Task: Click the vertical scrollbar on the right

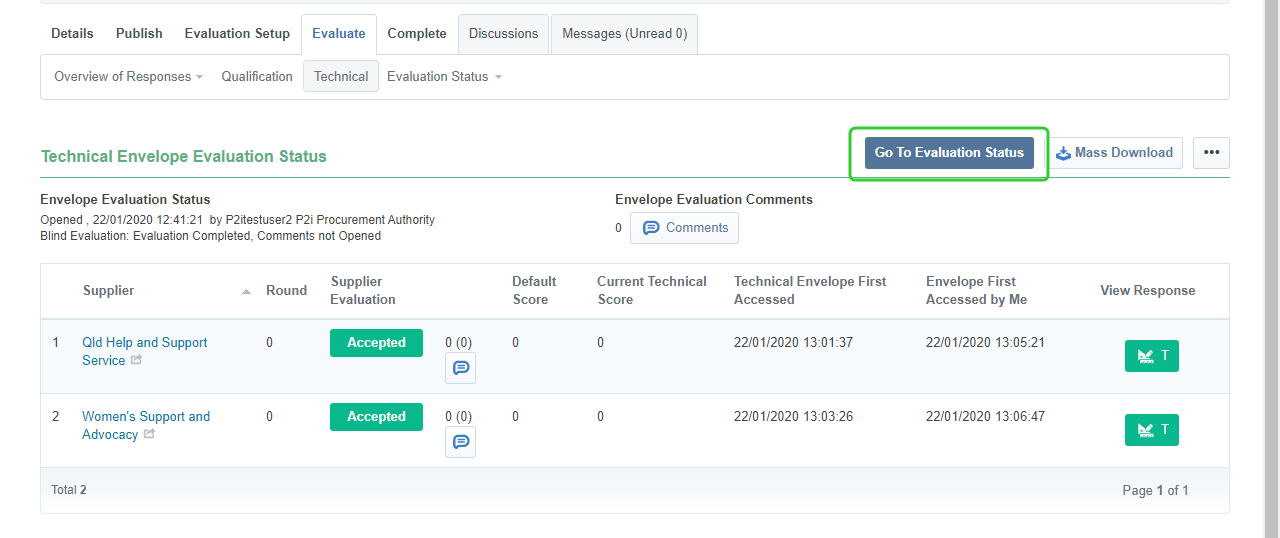Action: tap(1271, 269)
